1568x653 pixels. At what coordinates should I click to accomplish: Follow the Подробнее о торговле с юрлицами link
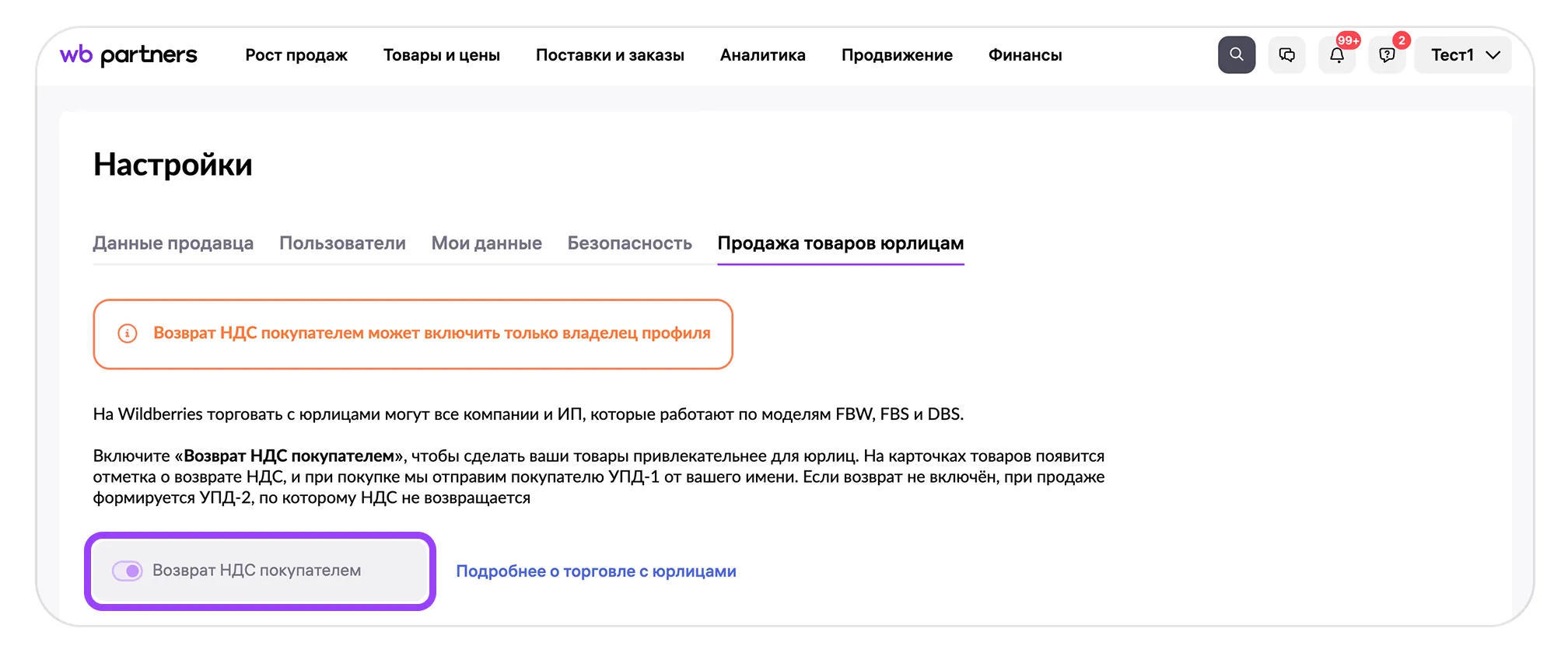point(596,571)
